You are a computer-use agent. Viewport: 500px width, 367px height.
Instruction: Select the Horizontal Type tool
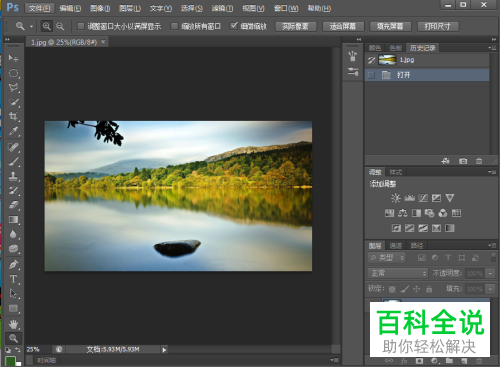tap(13, 279)
